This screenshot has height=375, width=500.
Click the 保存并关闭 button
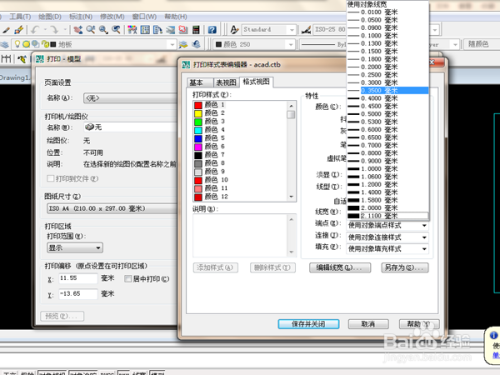308,324
